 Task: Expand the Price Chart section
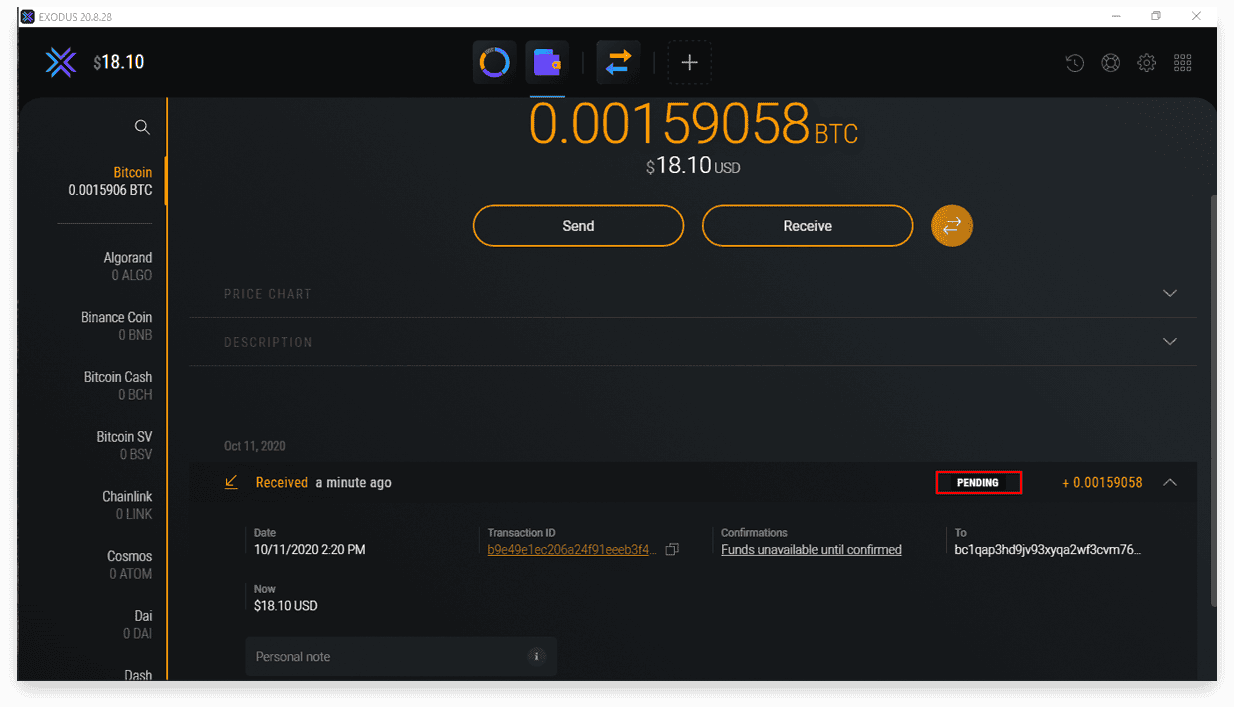[x=692, y=294]
